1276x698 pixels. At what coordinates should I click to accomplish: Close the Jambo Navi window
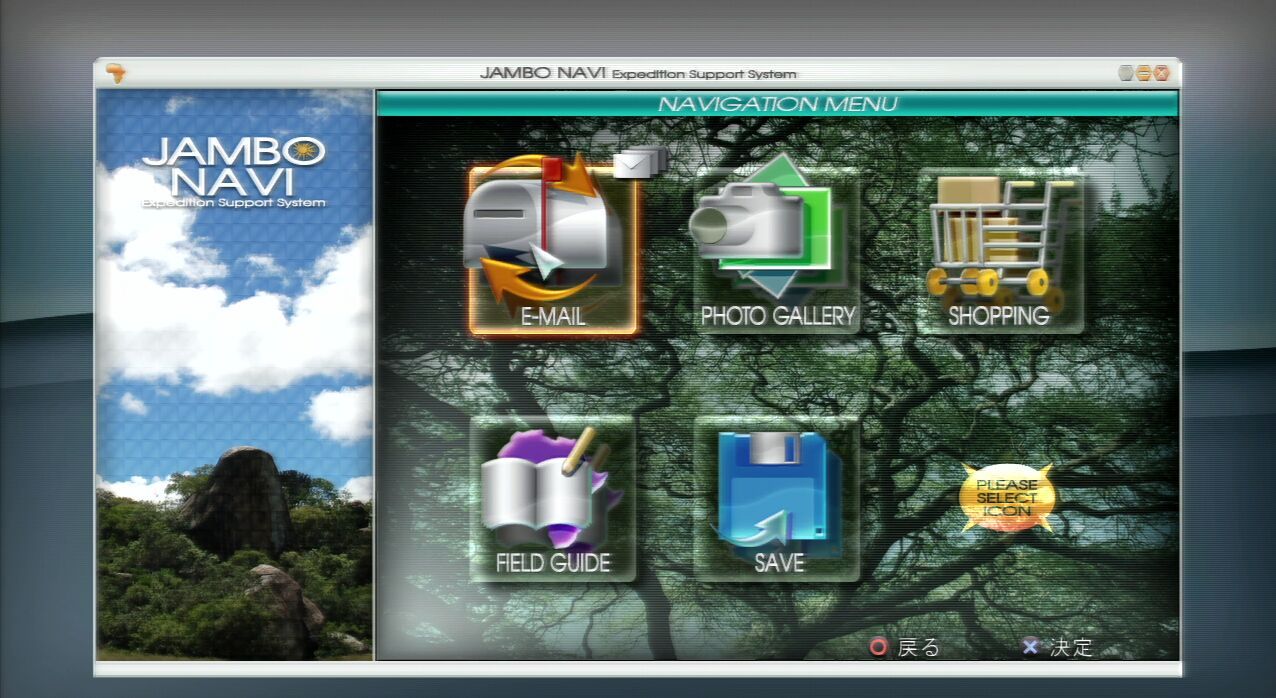click(1161, 73)
